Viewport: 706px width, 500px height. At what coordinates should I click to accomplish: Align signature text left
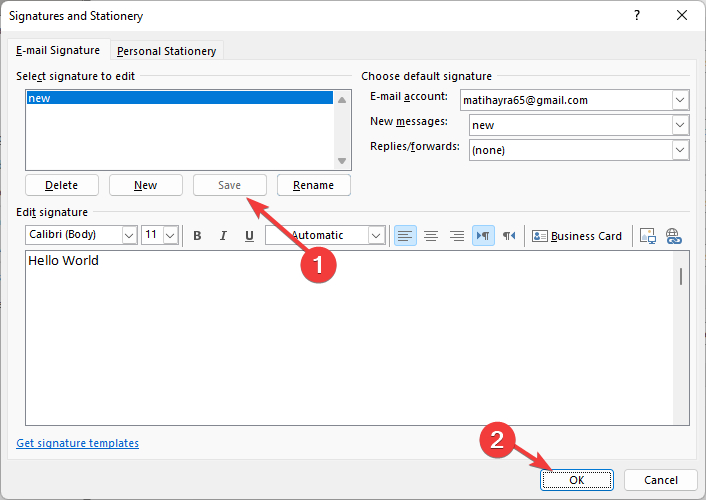coord(405,236)
